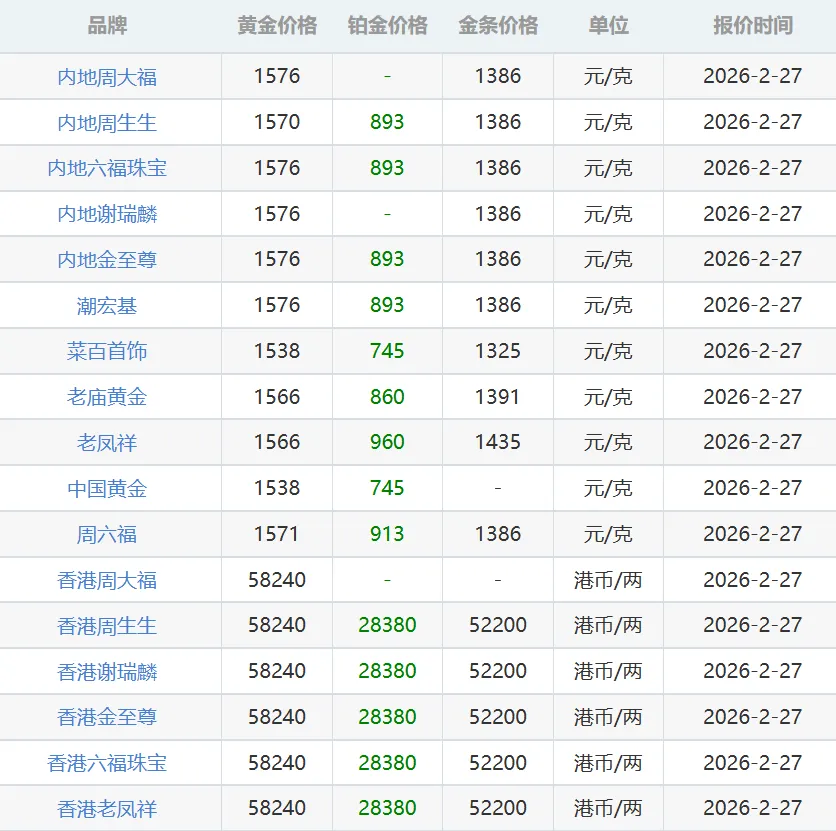Open the 香港周生生 brand link
836x831 pixels.
pos(107,626)
